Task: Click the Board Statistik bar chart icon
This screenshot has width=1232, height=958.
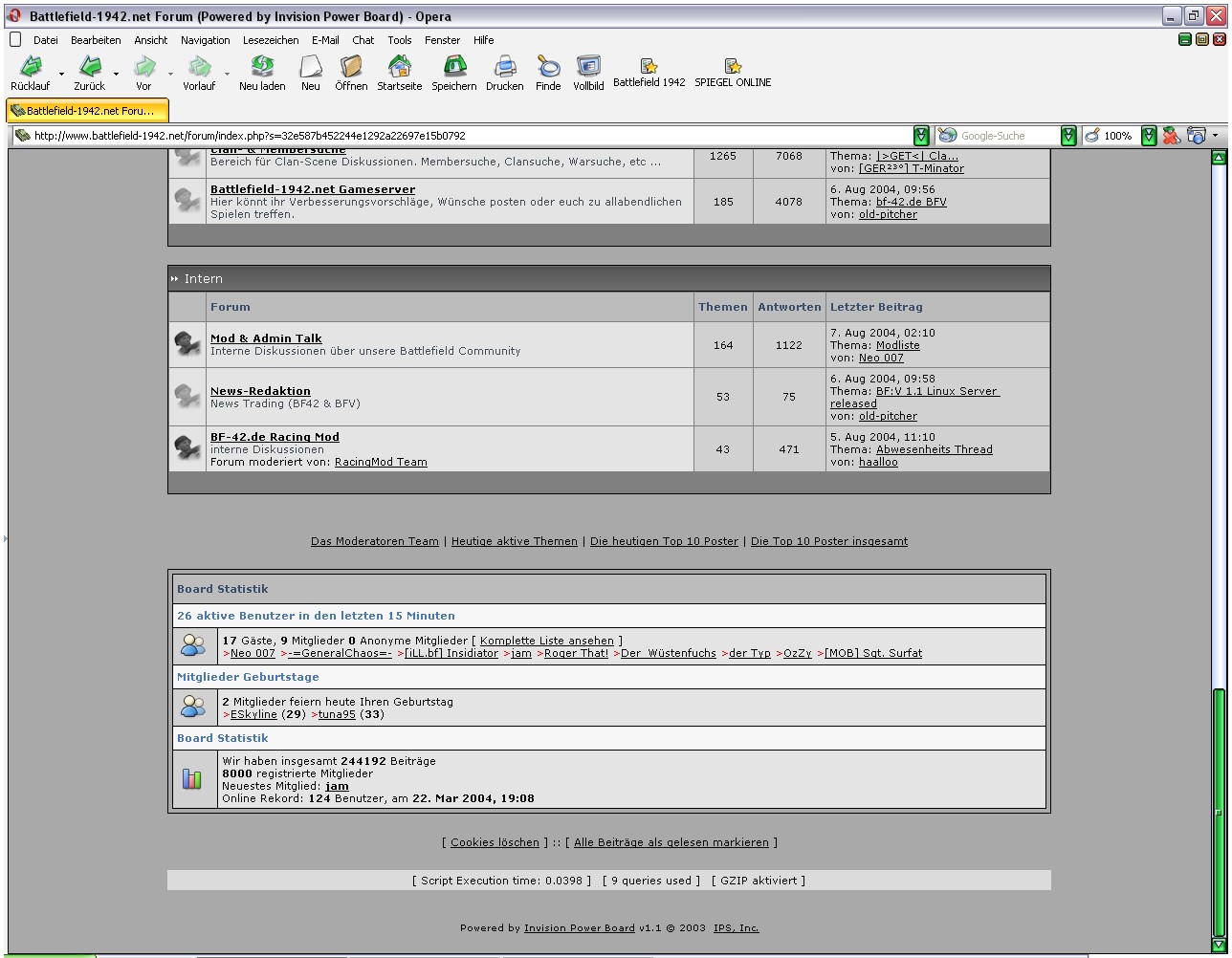Action: (x=193, y=779)
